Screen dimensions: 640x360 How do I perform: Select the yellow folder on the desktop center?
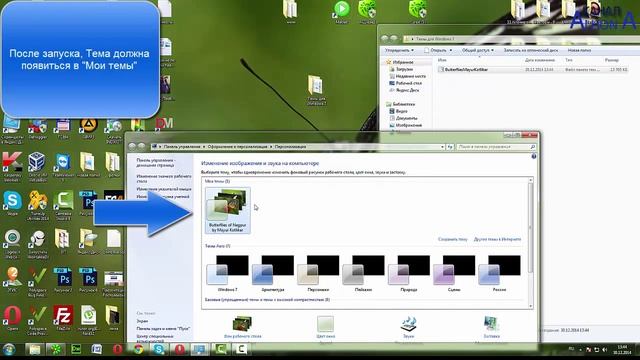point(316,90)
